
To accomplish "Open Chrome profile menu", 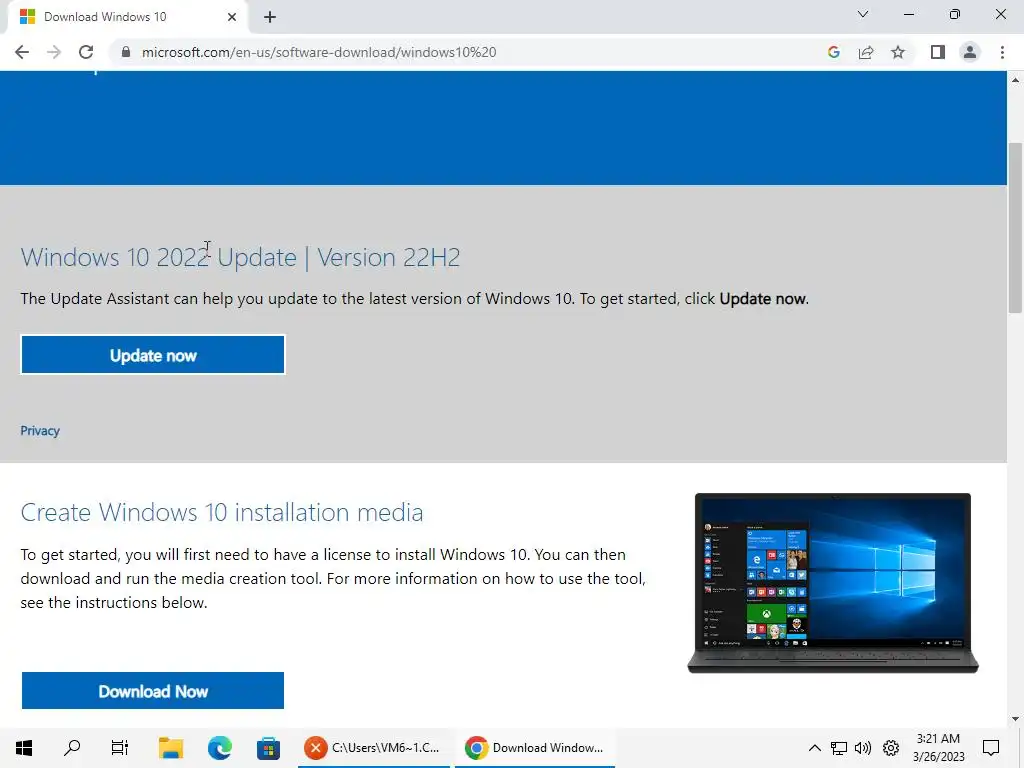I will (970, 52).
